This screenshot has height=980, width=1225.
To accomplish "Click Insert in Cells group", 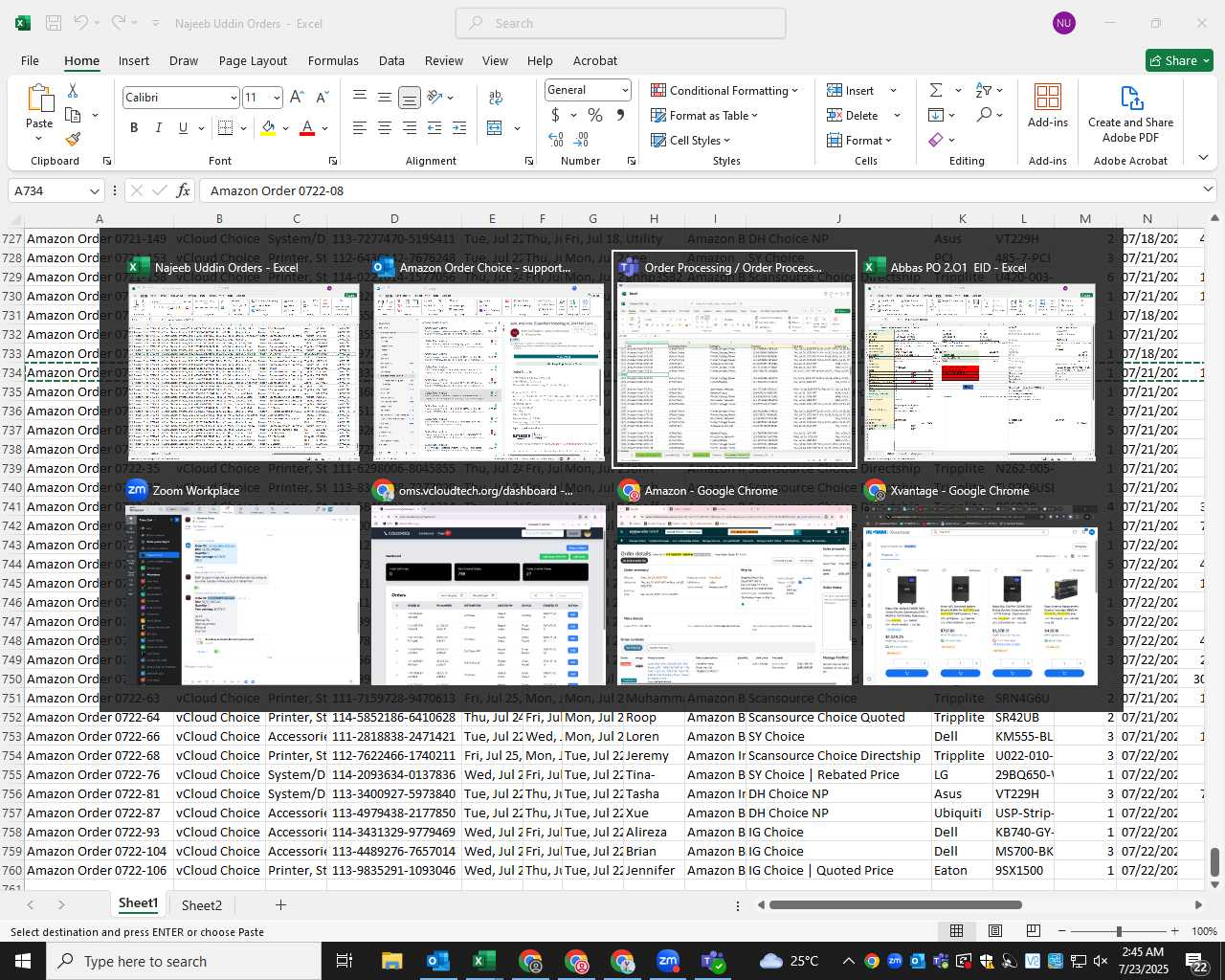I will 851,90.
